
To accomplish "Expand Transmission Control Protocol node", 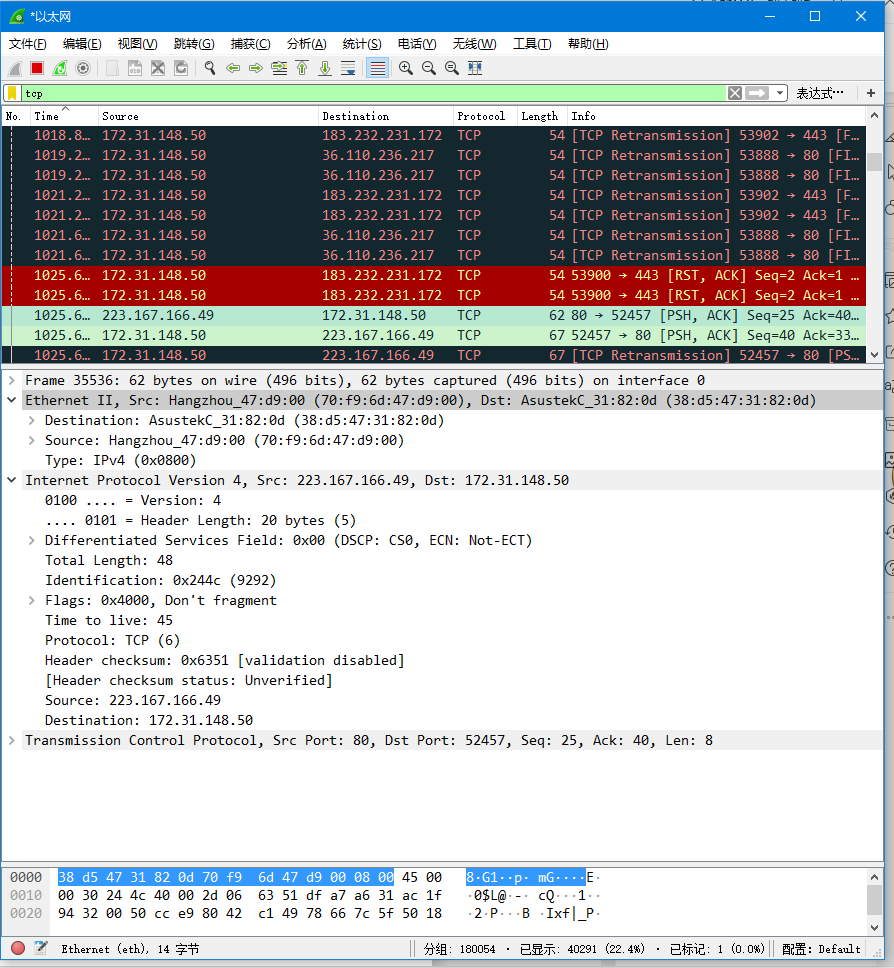I will pyautogui.click(x=11, y=740).
